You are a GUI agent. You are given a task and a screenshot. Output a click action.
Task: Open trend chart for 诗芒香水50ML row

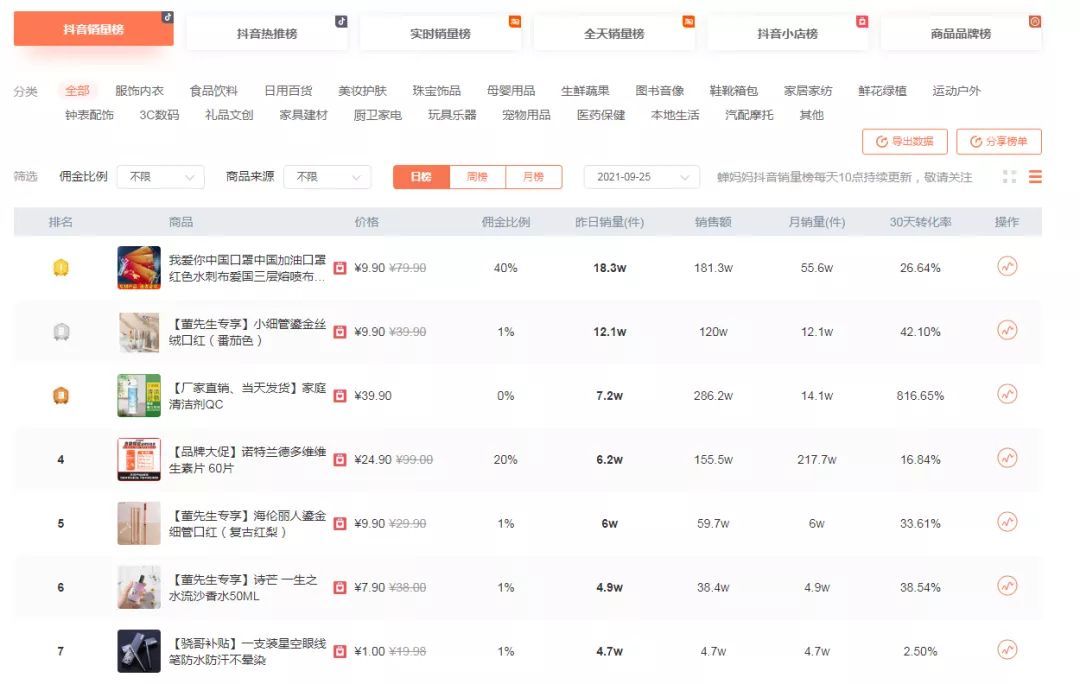[1007, 586]
